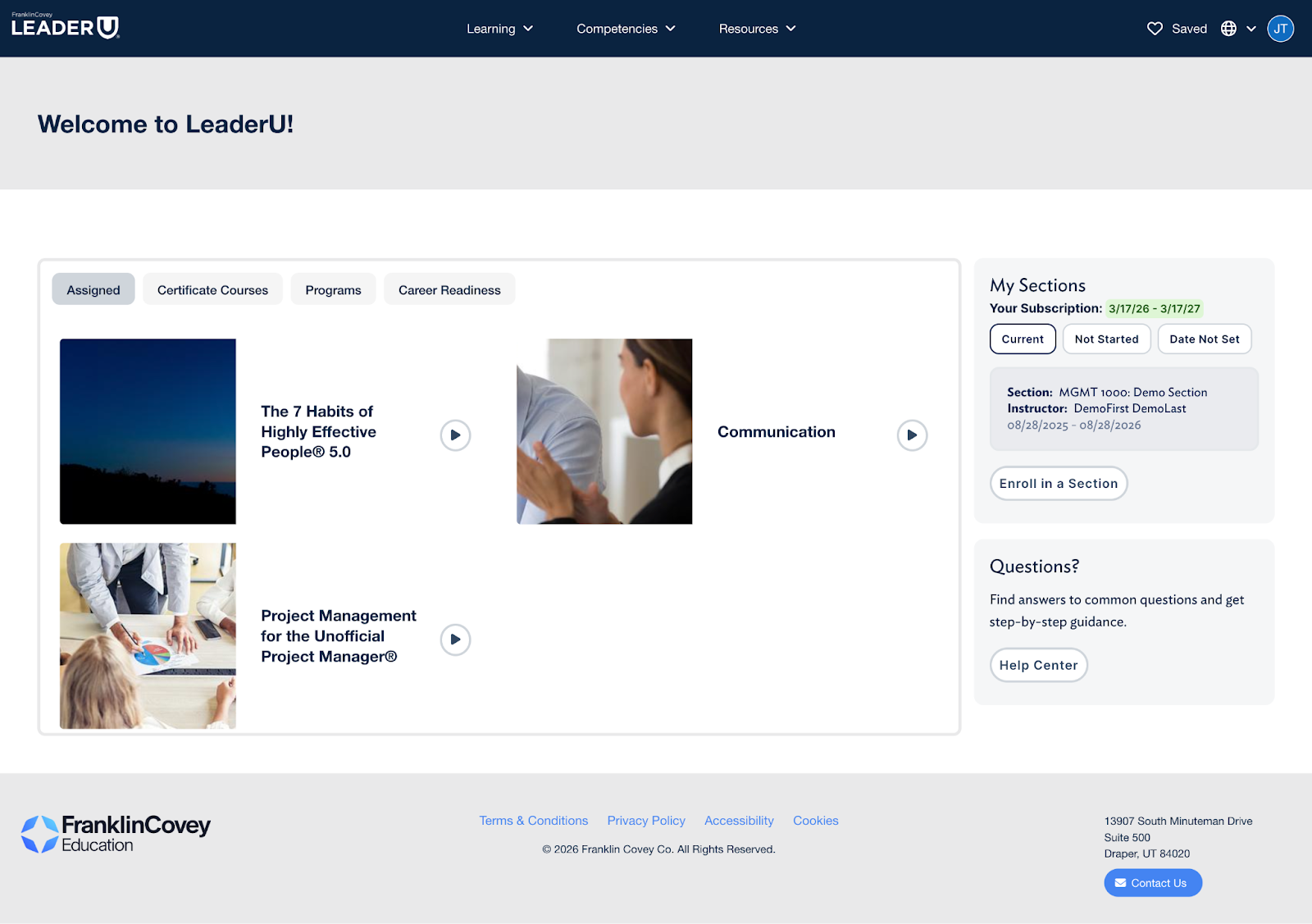Select the Current sections filter
This screenshot has height=924, width=1312.
[x=1023, y=339]
